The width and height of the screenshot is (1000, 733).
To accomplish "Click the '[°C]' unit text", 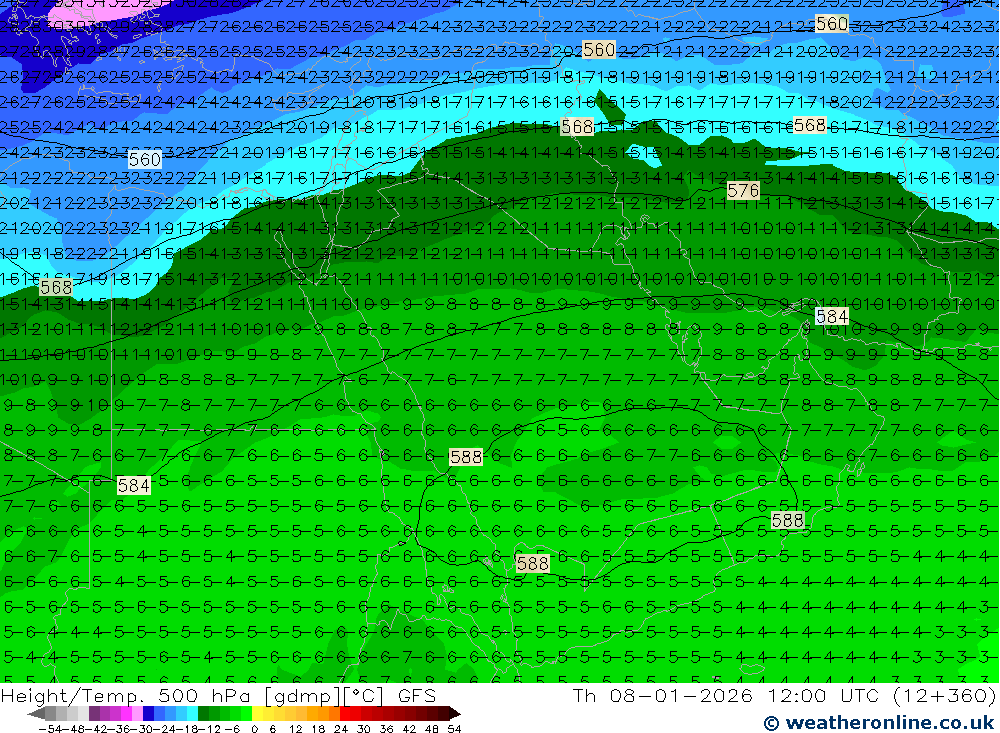I will click(x=363, y=696).
